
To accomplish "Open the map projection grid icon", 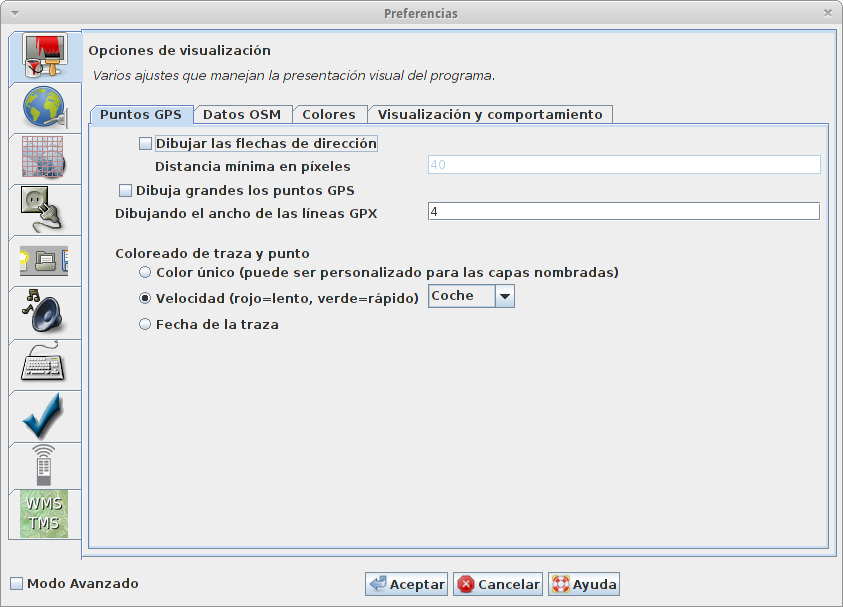I will pyautogui.click(x=44, y=158).
